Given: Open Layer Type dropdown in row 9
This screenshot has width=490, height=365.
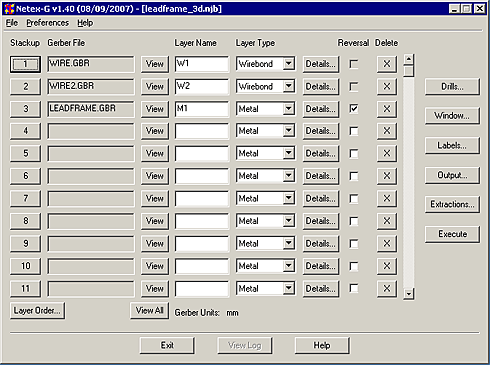Looking at the screenshot, I should [289, 243].
